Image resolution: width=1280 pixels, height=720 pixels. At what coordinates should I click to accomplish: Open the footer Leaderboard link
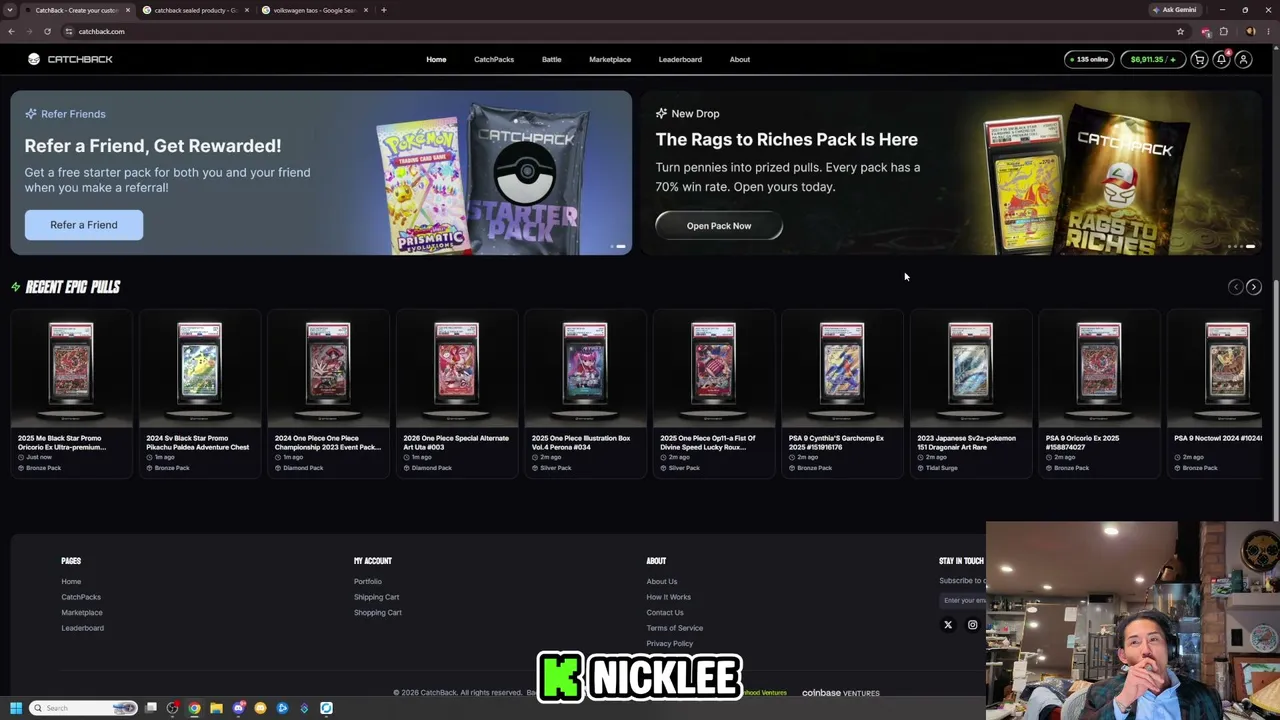[x=82, y=628]
